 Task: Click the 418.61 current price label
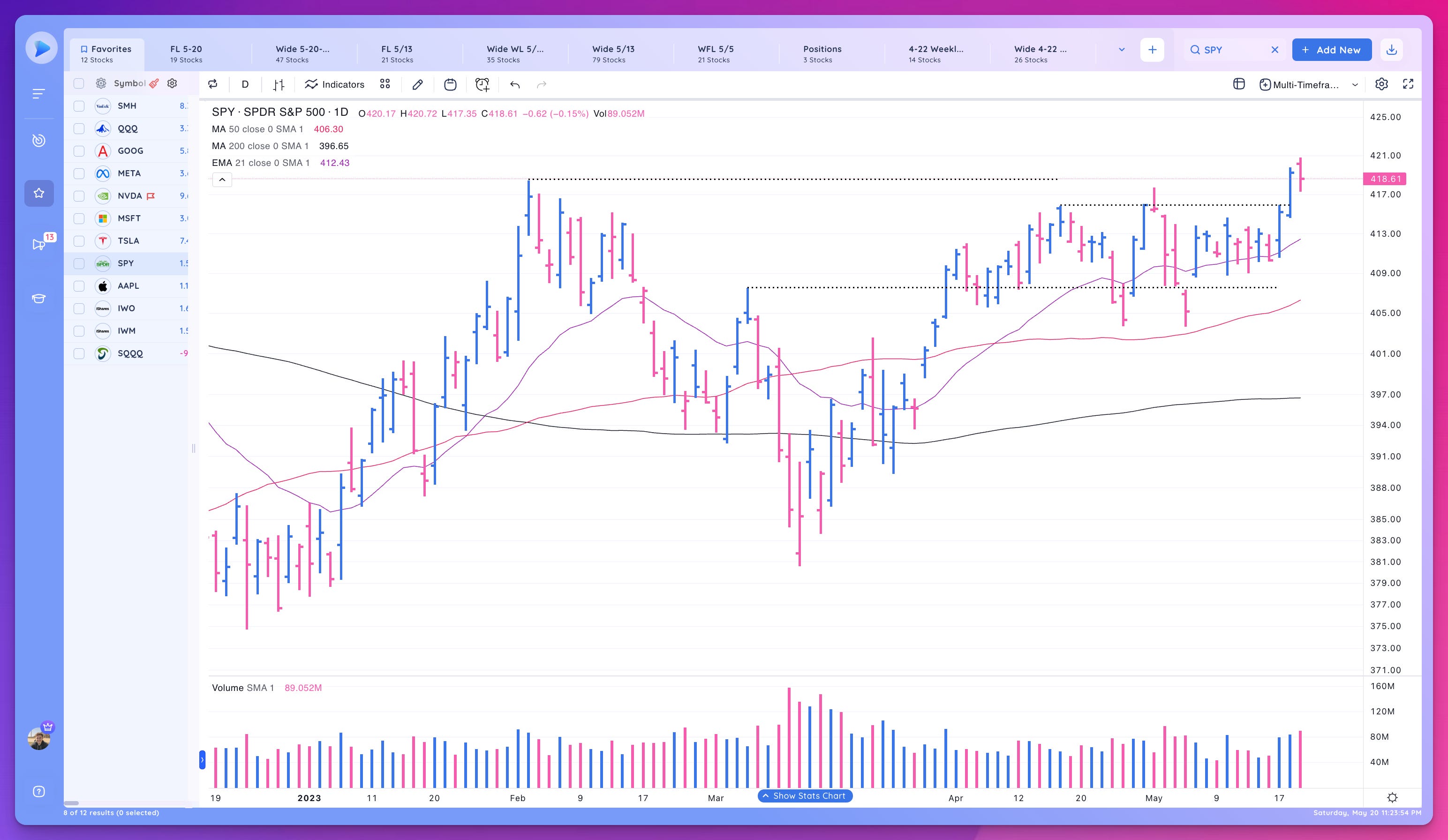tap(1385, 179)
